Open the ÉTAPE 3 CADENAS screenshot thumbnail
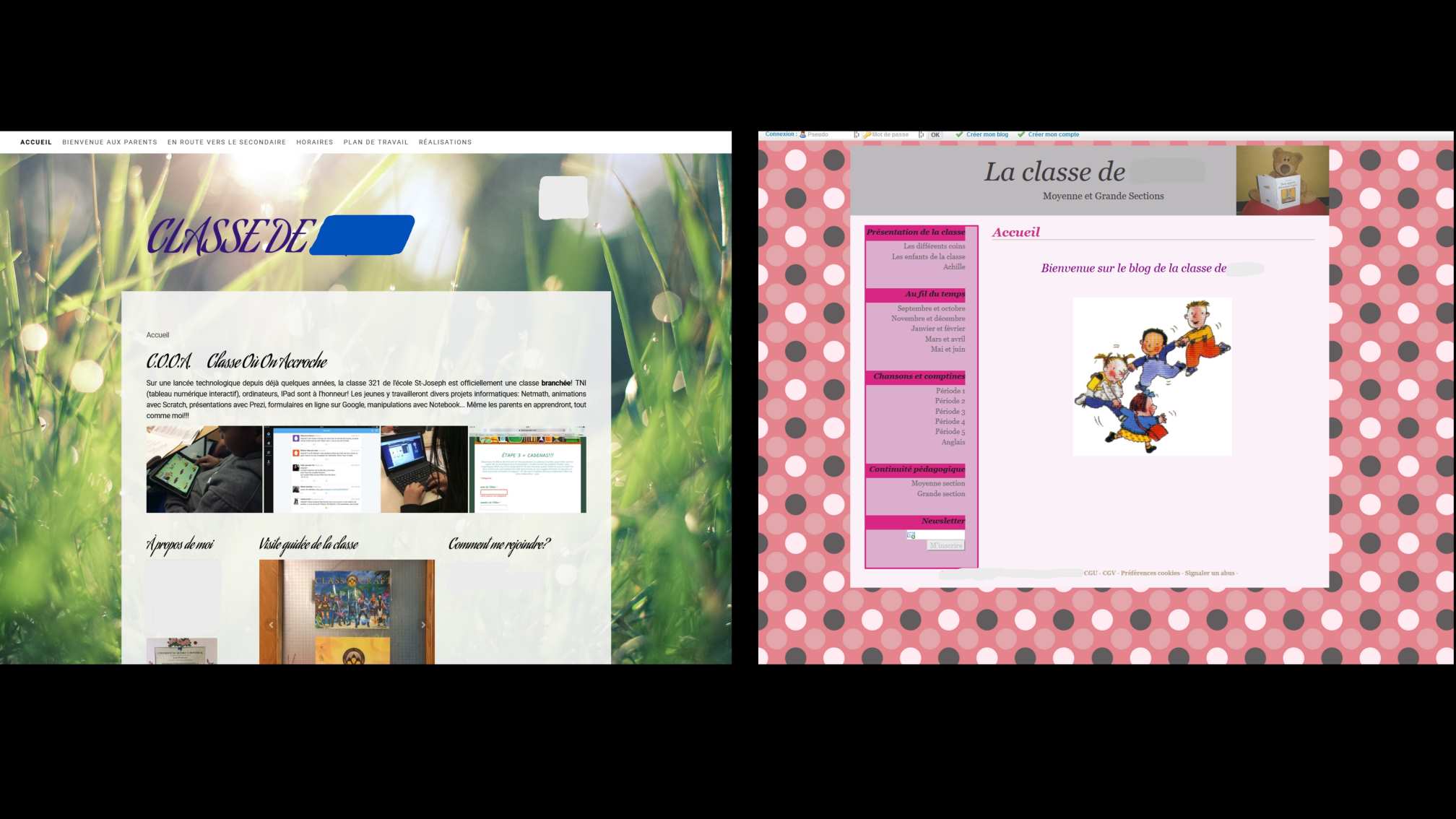1456x819 pixels. click(x=528, y=469)
